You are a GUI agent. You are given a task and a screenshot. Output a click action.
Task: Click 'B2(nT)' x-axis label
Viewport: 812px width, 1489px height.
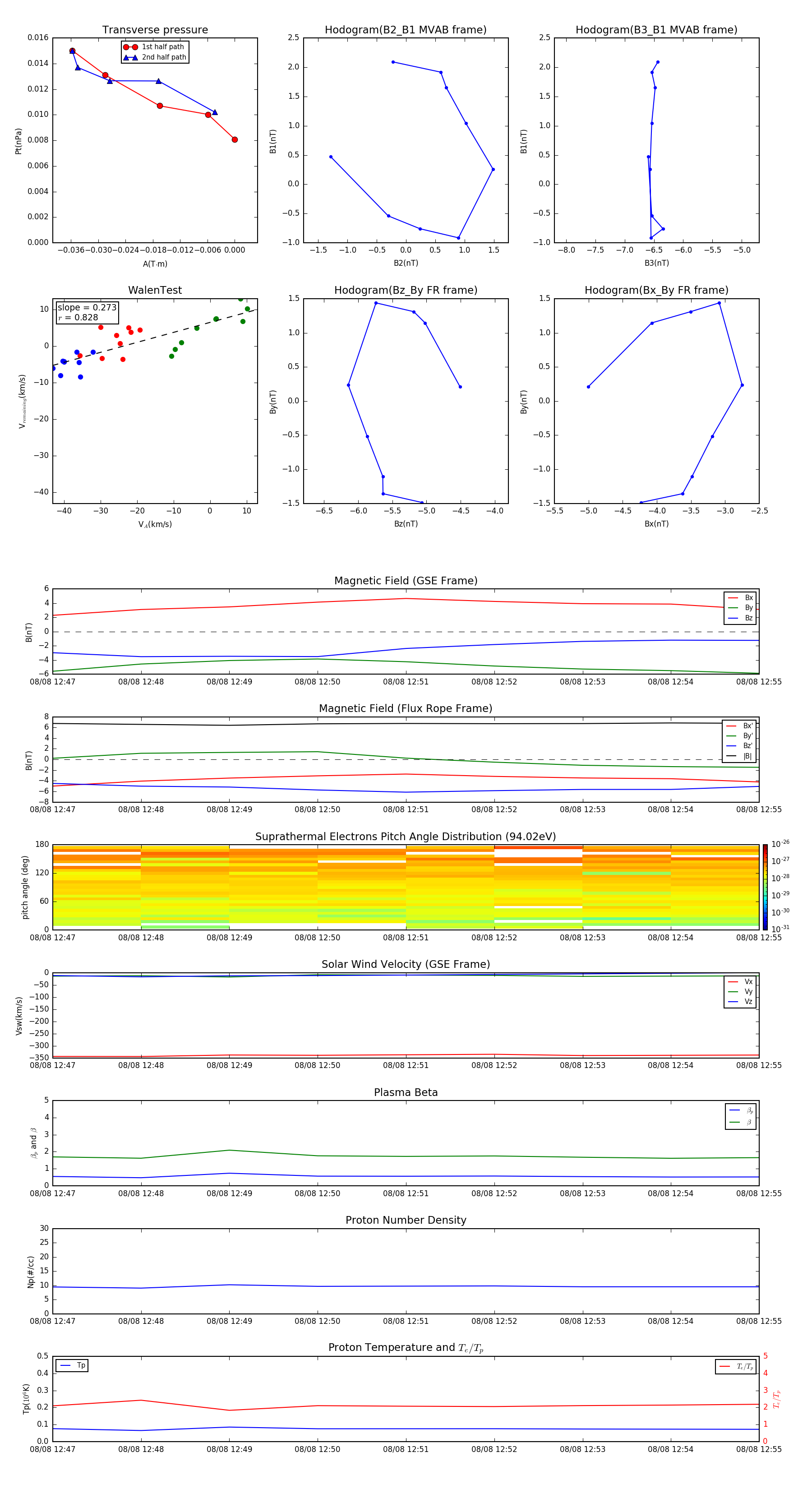(406, 263)
